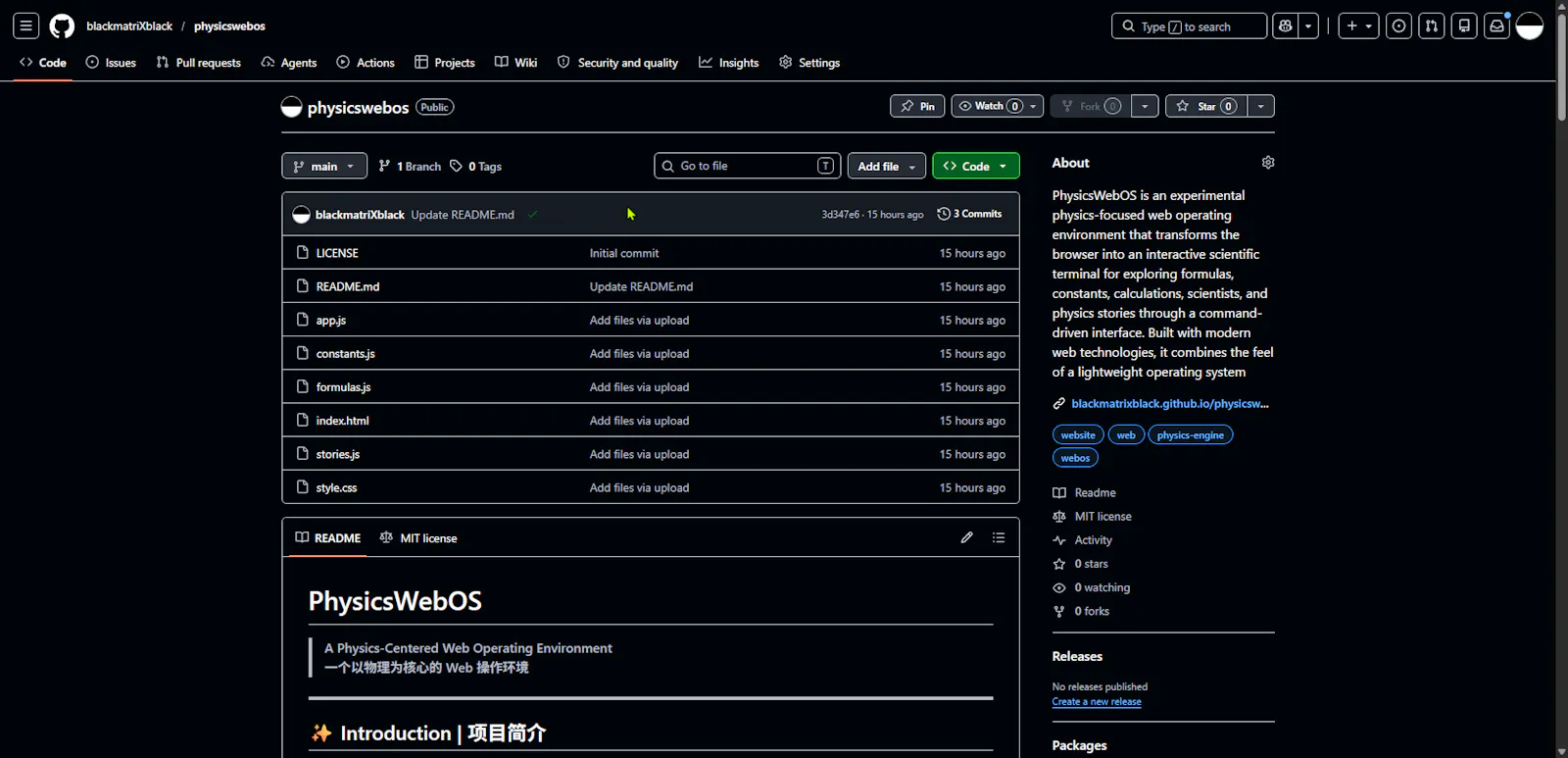The width and height of the screenshot is (1568, 758).
Task: Focus the Type / to search field
Action: point(1189,26)
